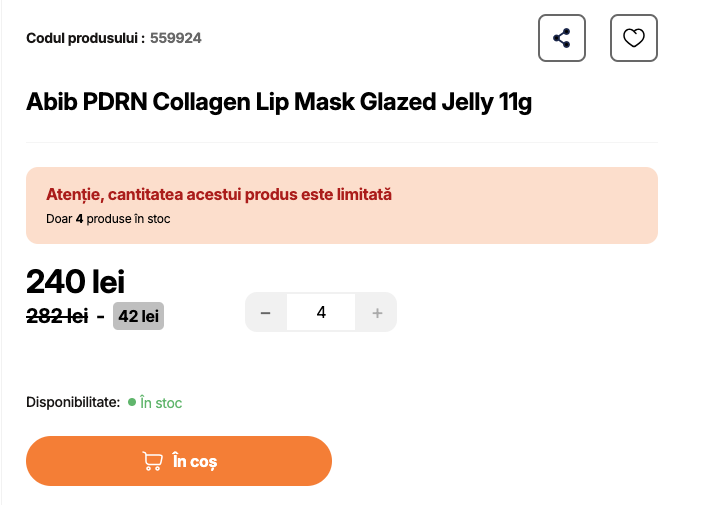This screenshot has width=701, height=505.
Task: Click the Abib PDRN Collagen Lip Mask title
Action: tap(279, 102)
